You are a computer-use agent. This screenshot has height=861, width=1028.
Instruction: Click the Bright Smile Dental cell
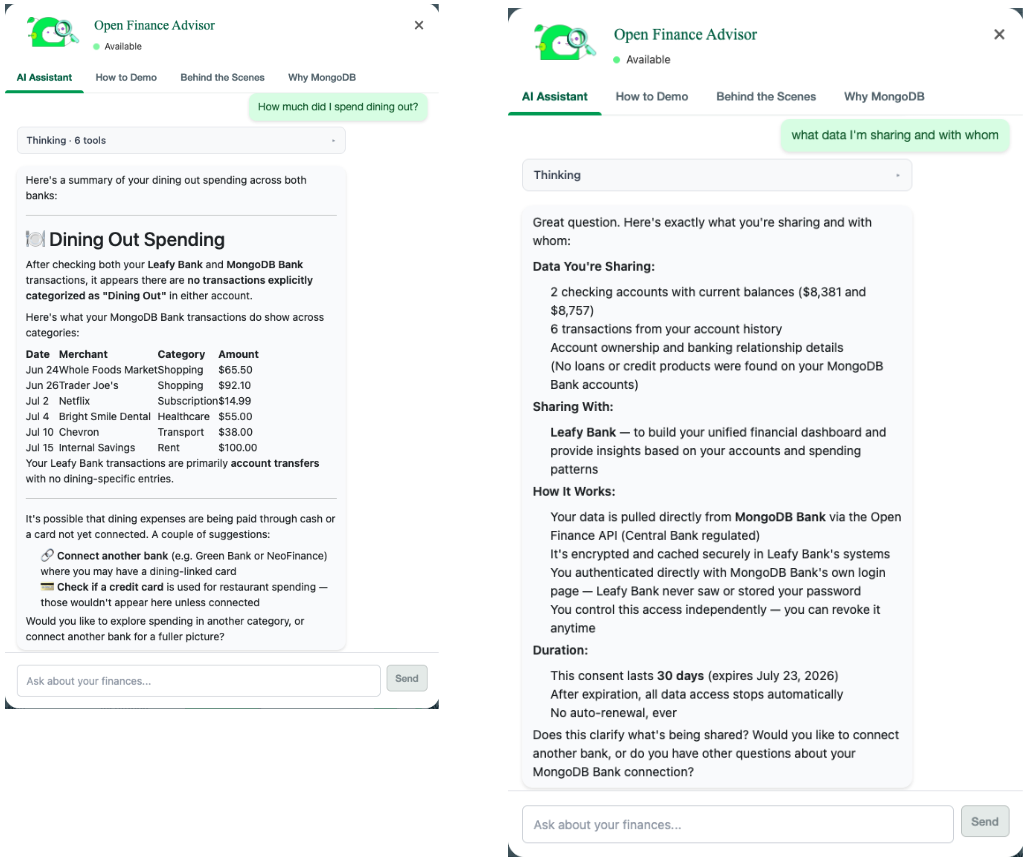pos(104,416)
